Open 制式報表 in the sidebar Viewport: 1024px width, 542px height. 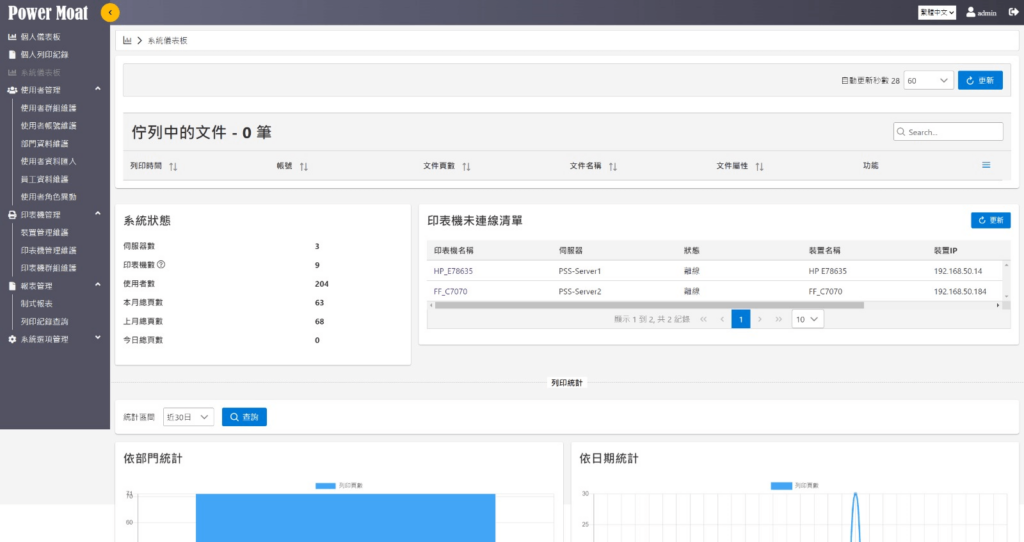pos(37,304)
